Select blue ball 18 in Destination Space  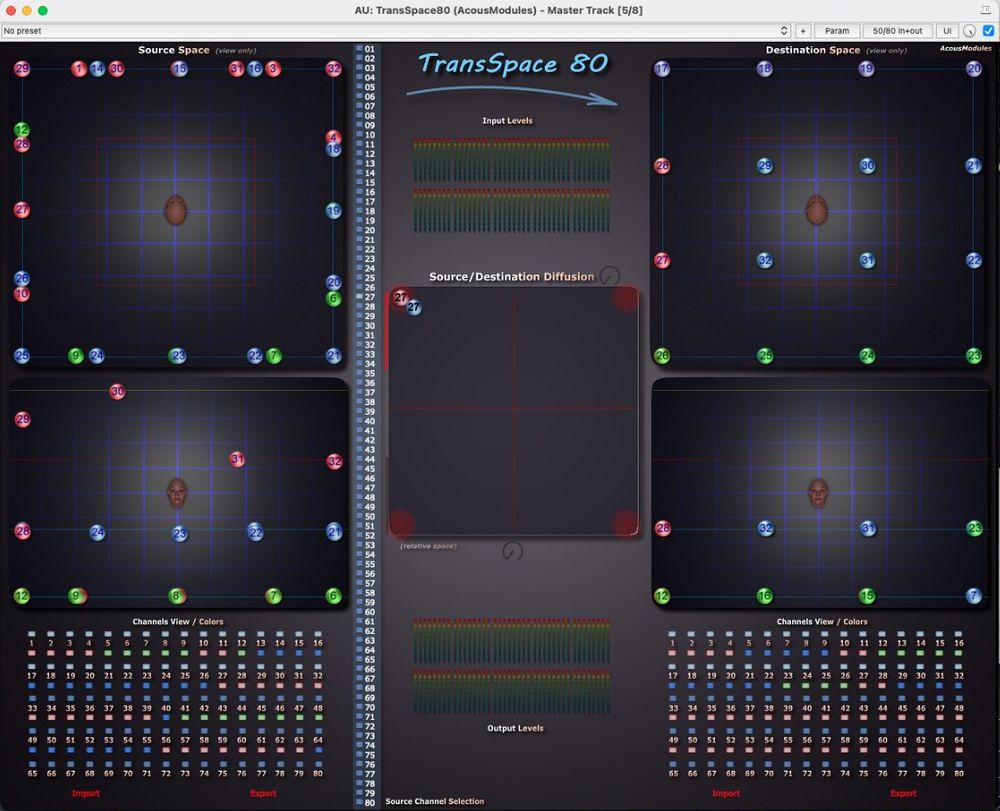(765, 68)
